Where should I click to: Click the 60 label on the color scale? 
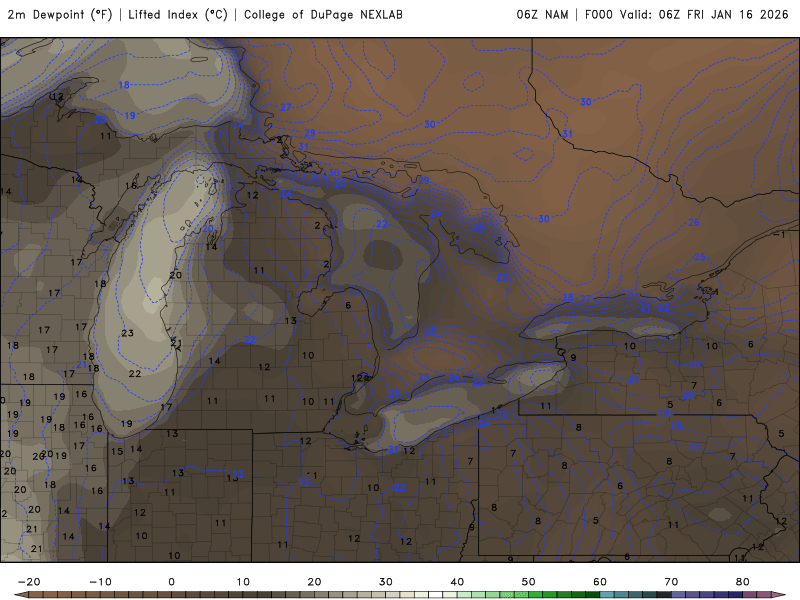(600, 582)
